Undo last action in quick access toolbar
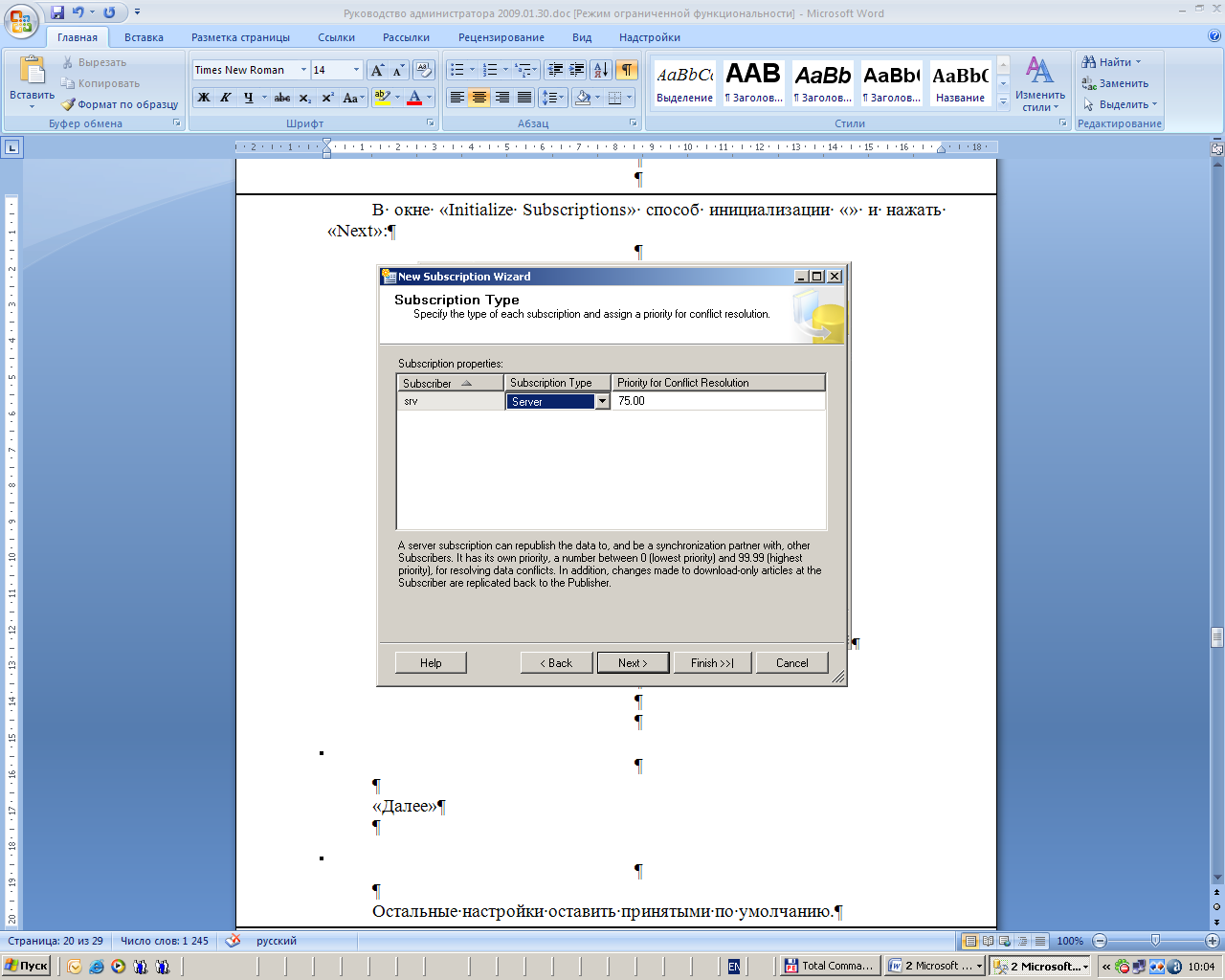Screen dimensions: 1225x980 (x=78, y=12)
